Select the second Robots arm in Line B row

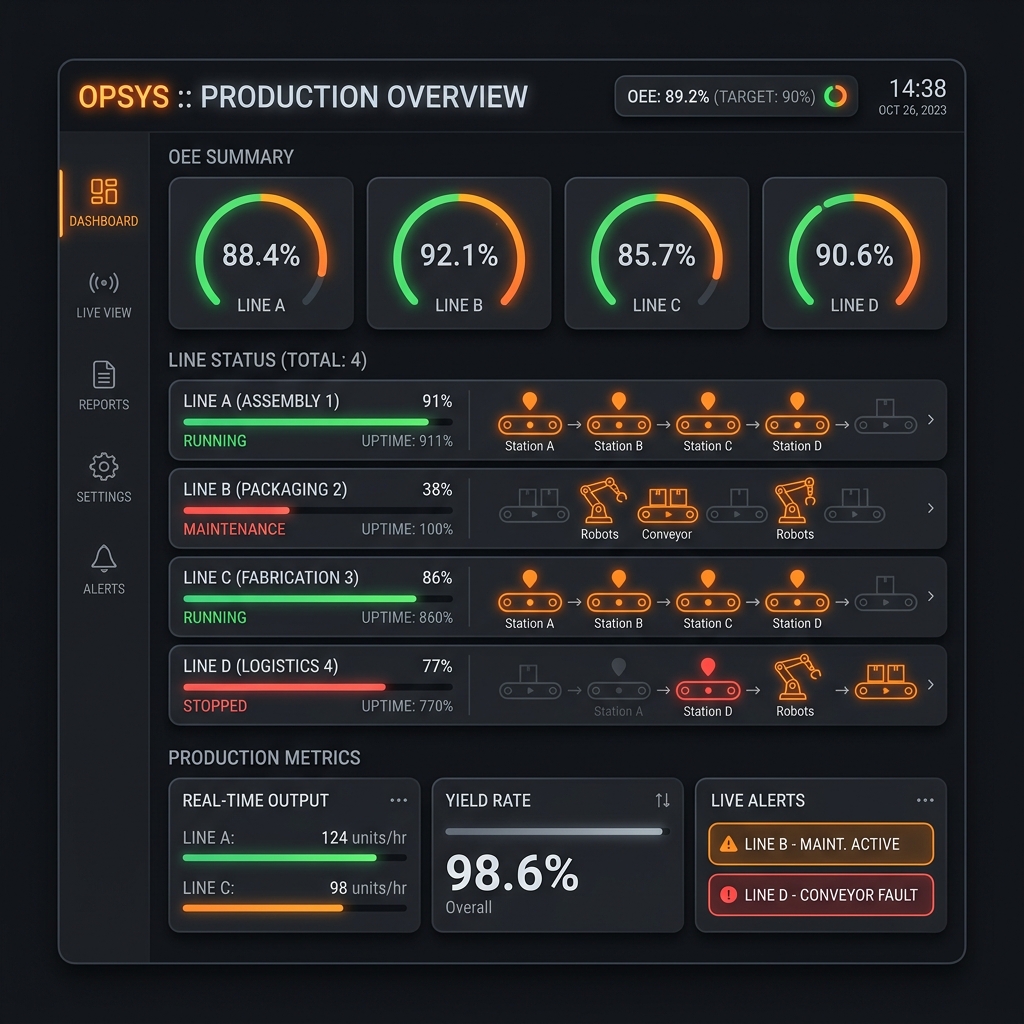pos(795,500)
